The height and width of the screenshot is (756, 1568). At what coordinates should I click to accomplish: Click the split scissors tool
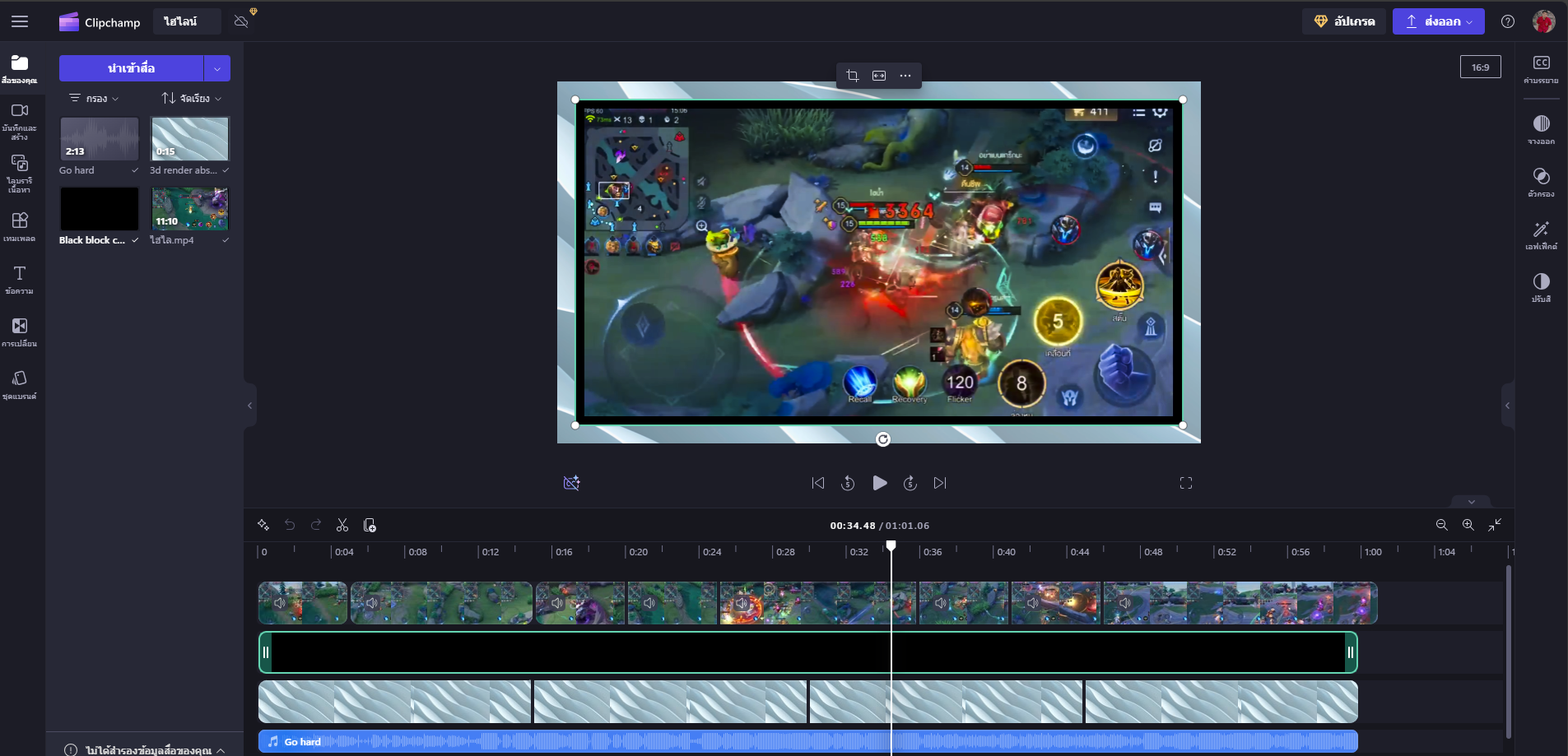[342, 525]
